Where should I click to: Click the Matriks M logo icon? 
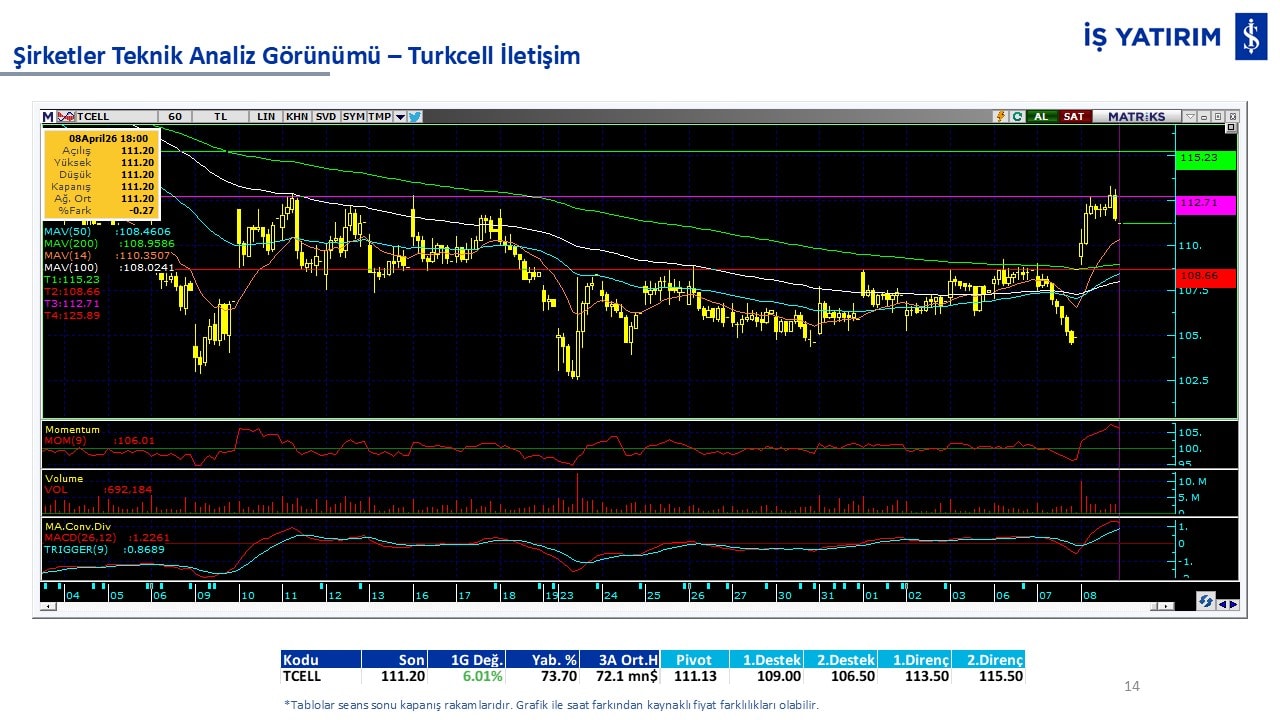pyautogui.click(x=48, y=117)
